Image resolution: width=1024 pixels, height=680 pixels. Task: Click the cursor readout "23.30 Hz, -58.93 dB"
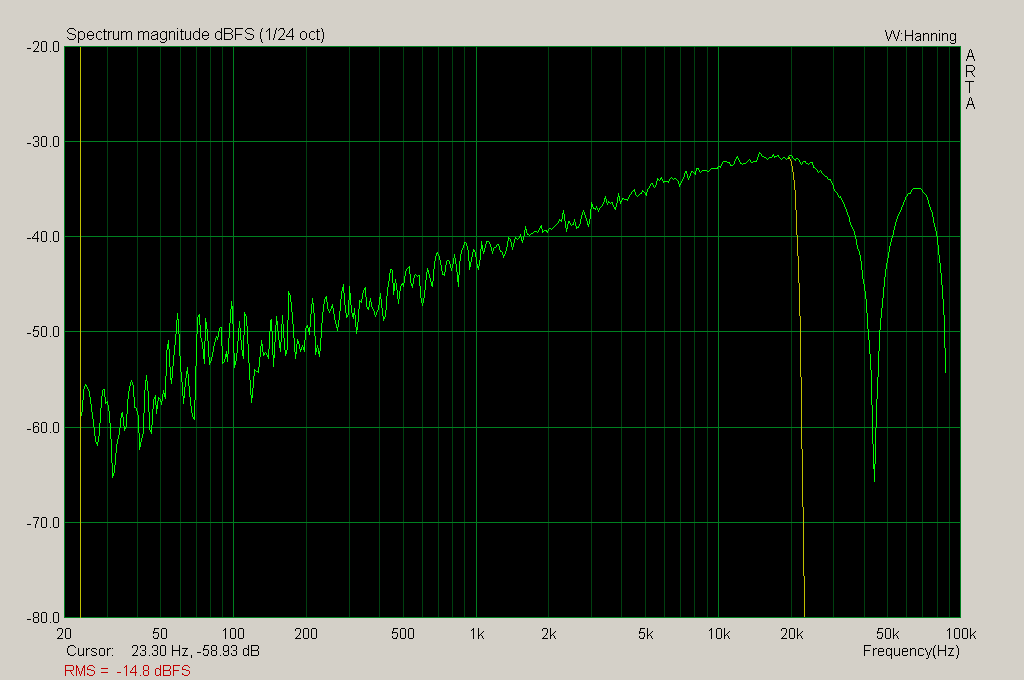click(195, 651)
